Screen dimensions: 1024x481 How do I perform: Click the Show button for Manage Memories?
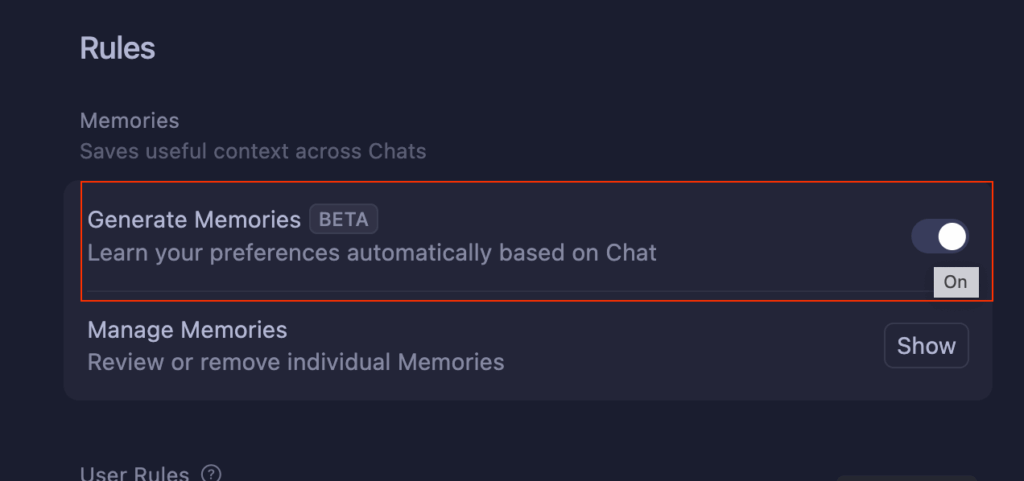point(926,346)
